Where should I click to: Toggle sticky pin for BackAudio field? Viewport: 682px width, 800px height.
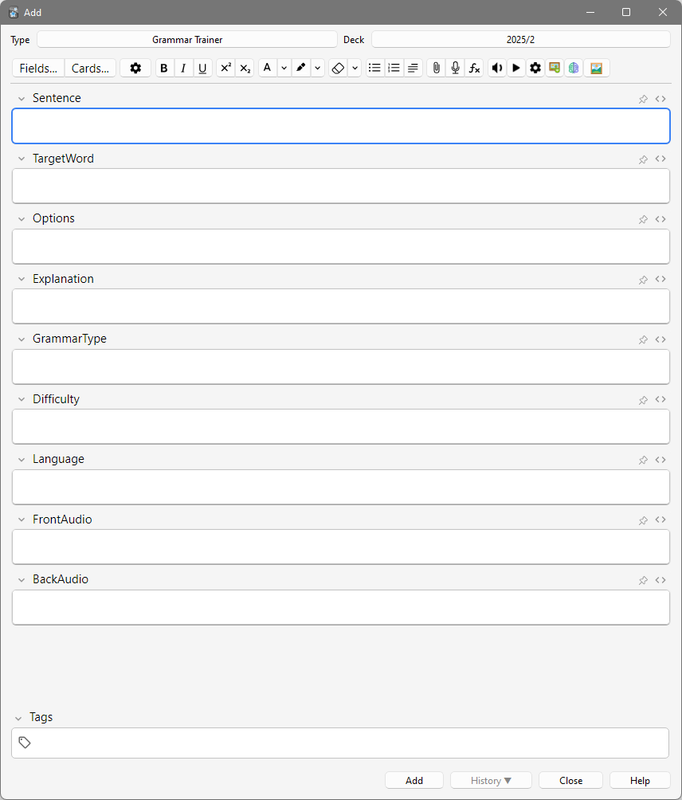643,581
